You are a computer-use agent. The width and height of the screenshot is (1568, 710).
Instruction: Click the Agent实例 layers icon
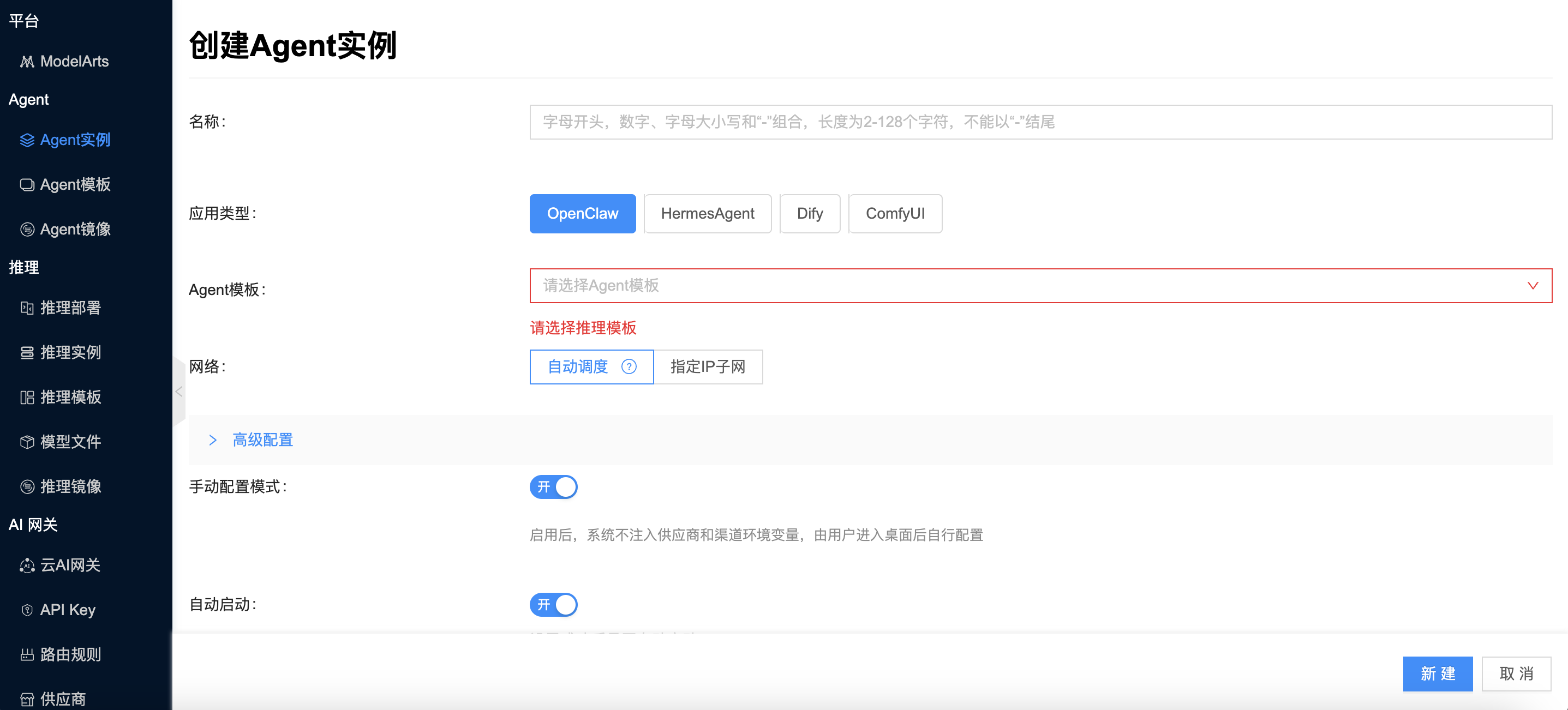[x=27, y=140]
